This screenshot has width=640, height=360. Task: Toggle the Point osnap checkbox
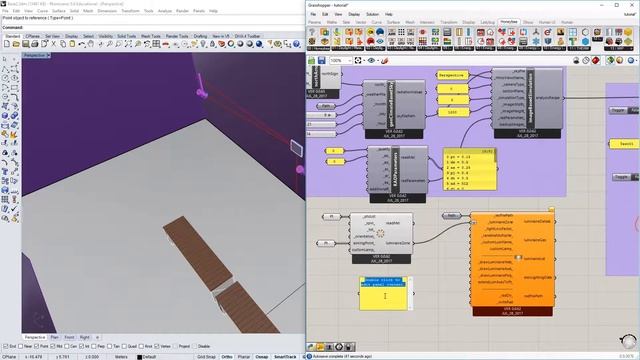click(x=36, y=346)
